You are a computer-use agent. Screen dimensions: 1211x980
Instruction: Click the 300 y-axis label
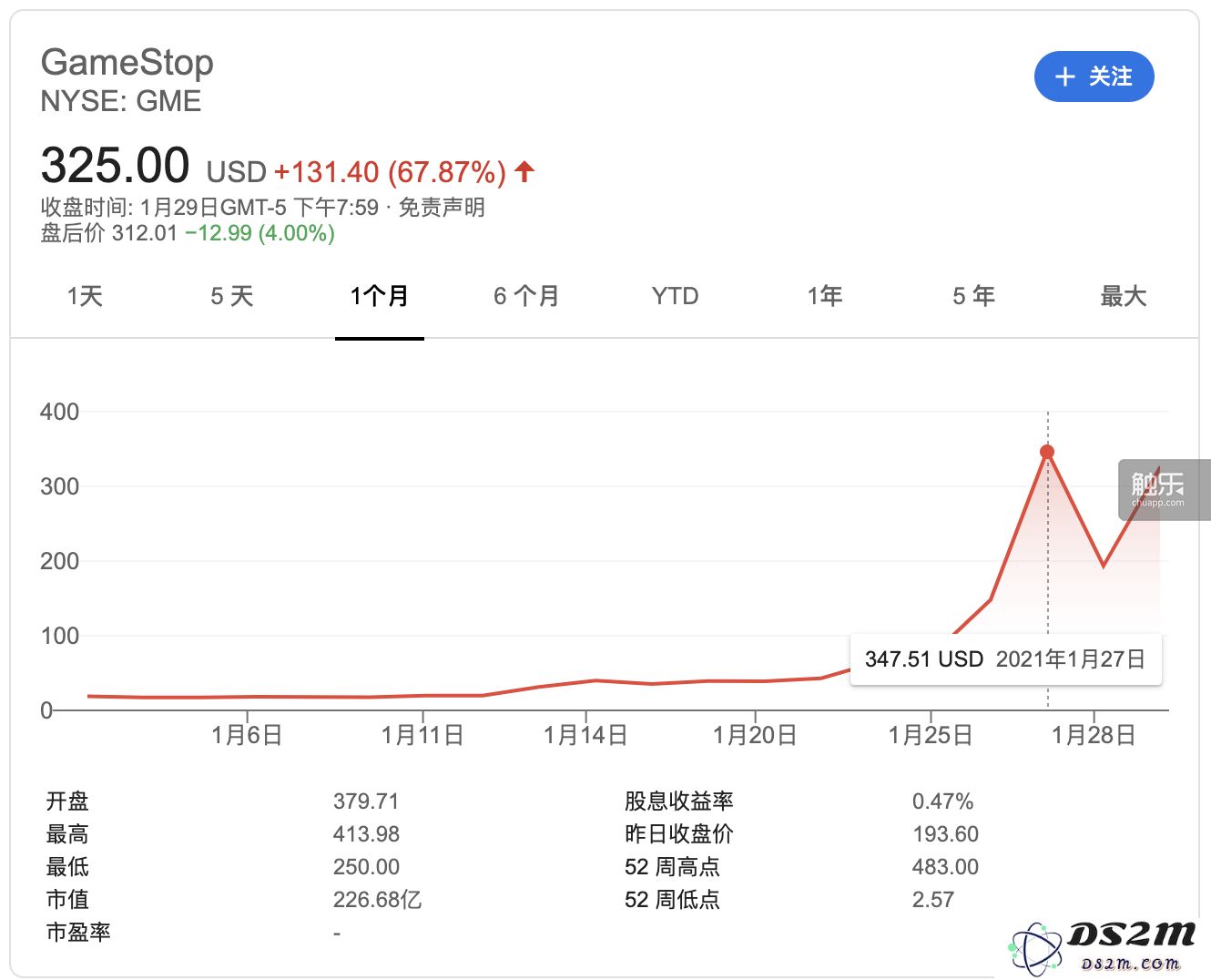60,486
